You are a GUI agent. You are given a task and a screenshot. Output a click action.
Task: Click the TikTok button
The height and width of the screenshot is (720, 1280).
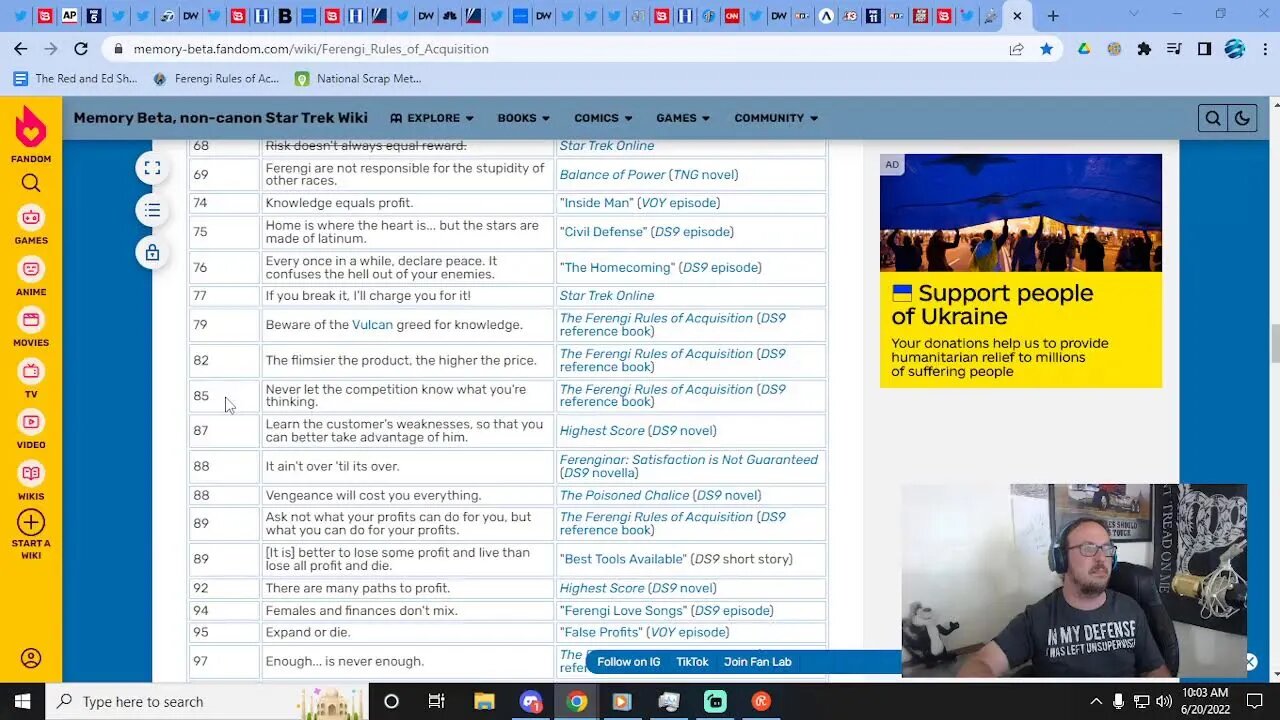692,662
